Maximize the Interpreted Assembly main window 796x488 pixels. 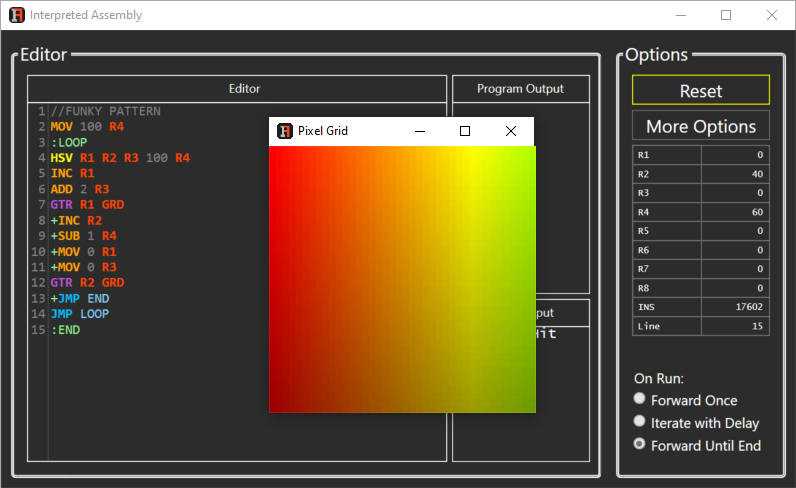(726, 15)
